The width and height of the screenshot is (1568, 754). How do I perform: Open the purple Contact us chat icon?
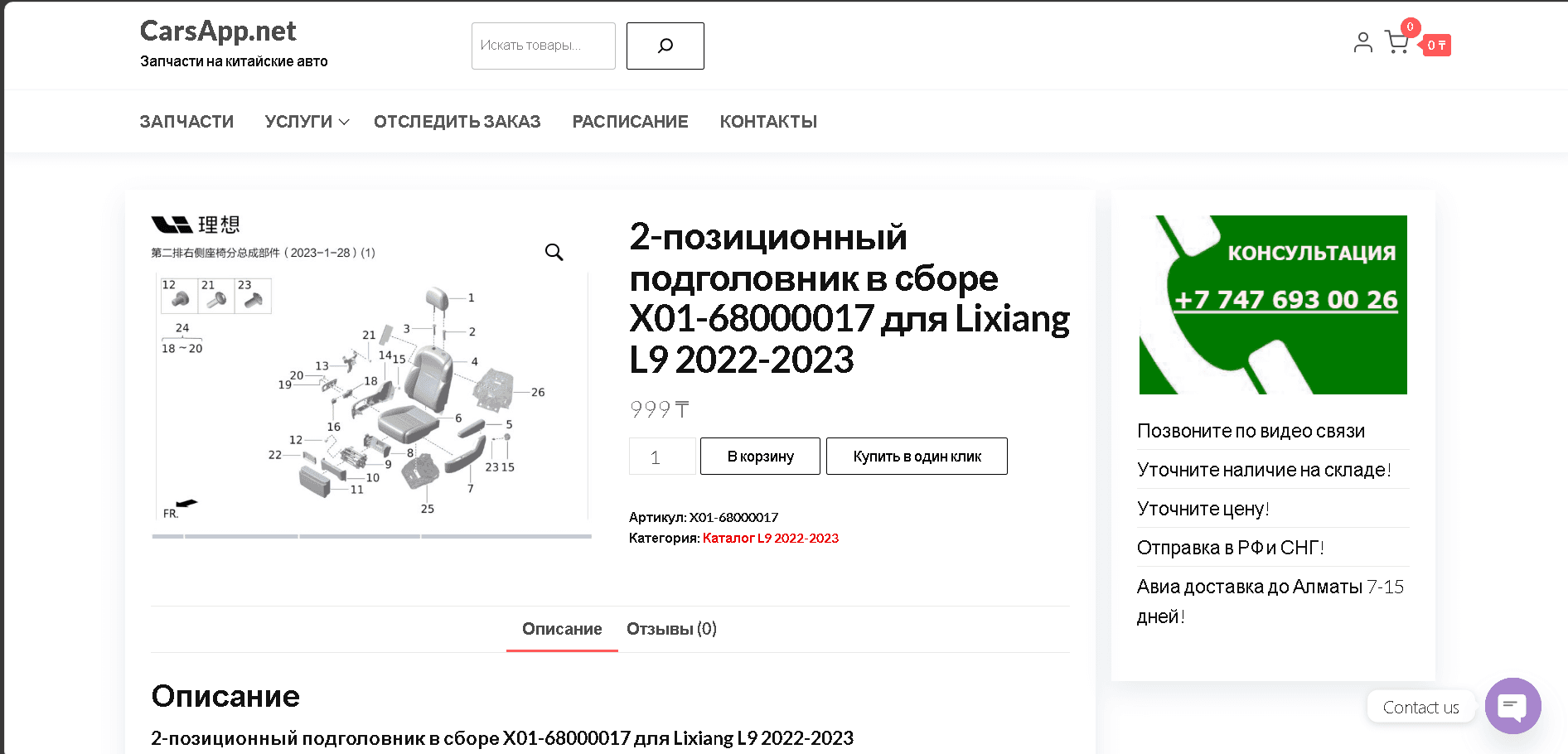[1512, 706]
